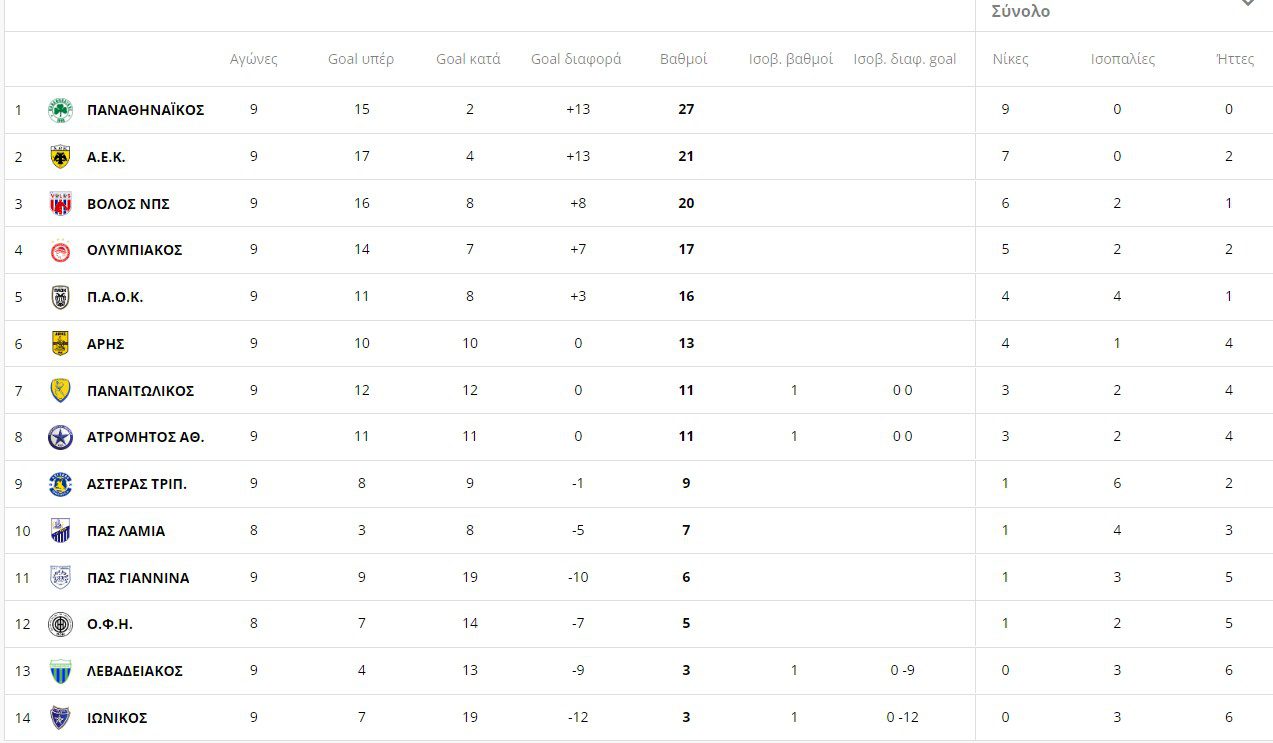Click the Olympiakos club crest icon
The width and height of the screenshot is (1273, 743).
coord(61,250)
